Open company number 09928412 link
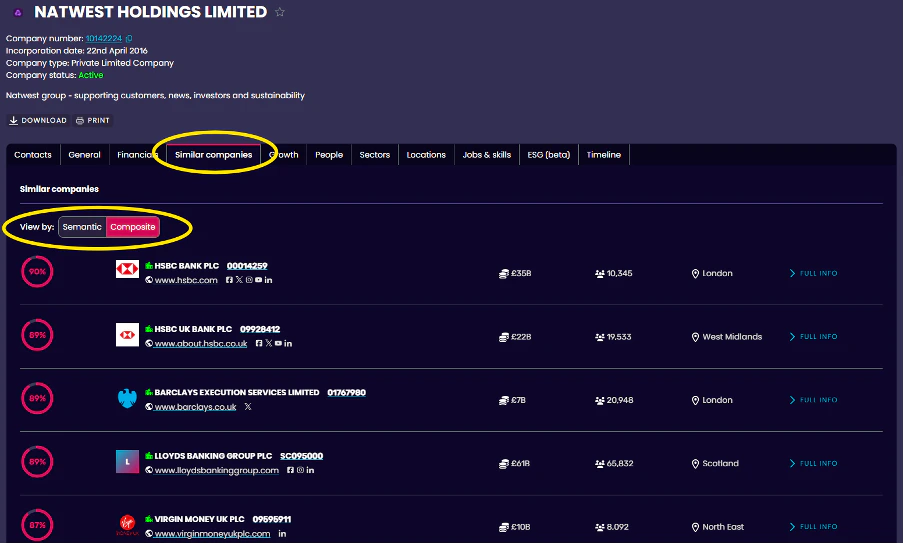 click(260, 329)
